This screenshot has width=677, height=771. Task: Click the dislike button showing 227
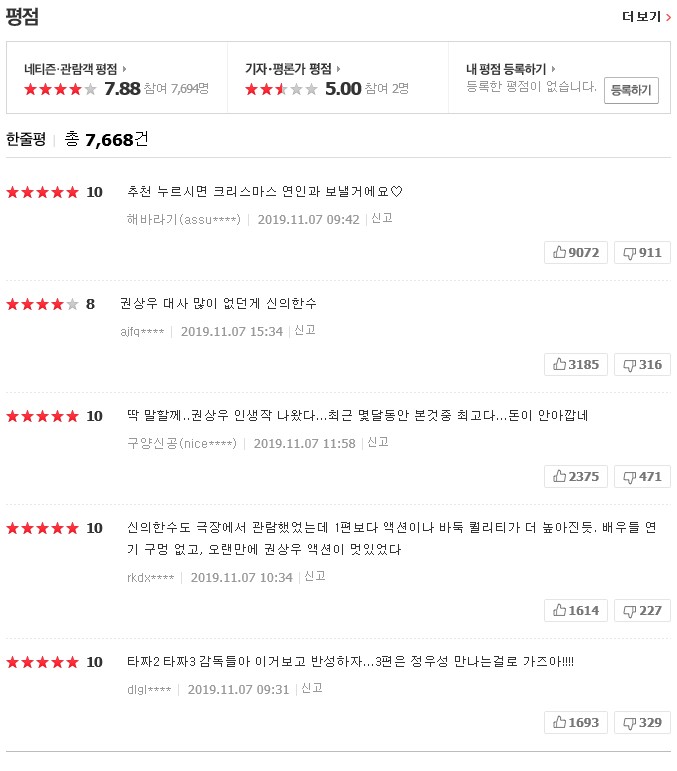(x=642, y=610)
